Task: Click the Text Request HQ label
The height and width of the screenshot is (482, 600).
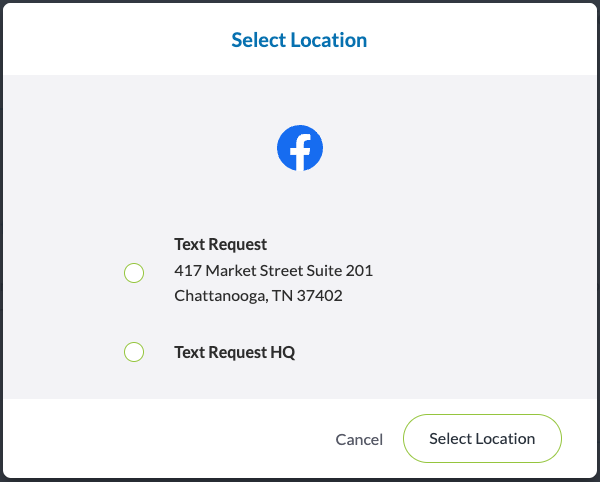Action: pos(234,352)
